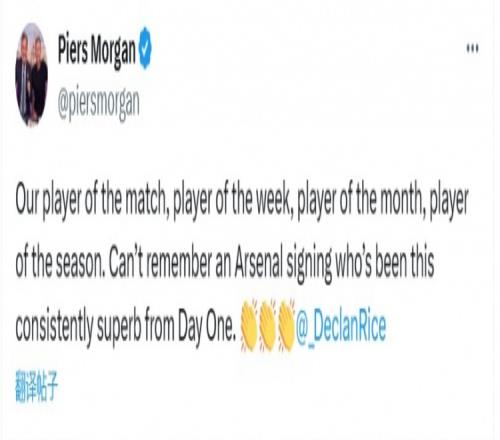Click the middle clapping hands emoji
The height and width of the screenshot is (440, 500).
click(267, 325)
